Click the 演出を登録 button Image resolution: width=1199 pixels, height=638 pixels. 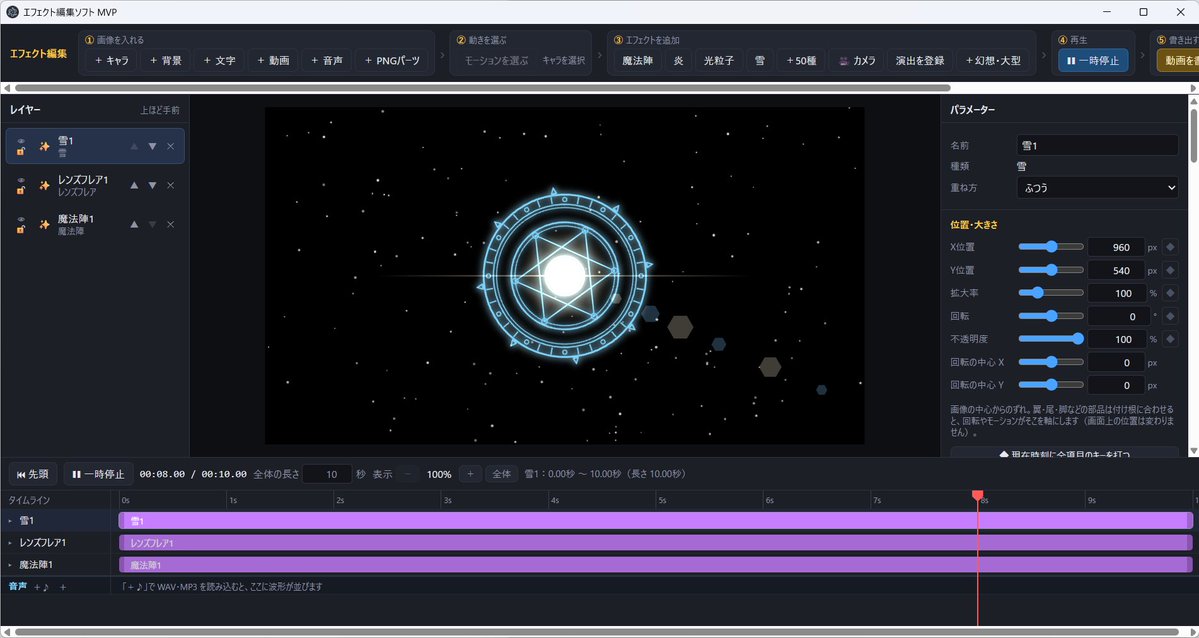[x=921, y=60]
